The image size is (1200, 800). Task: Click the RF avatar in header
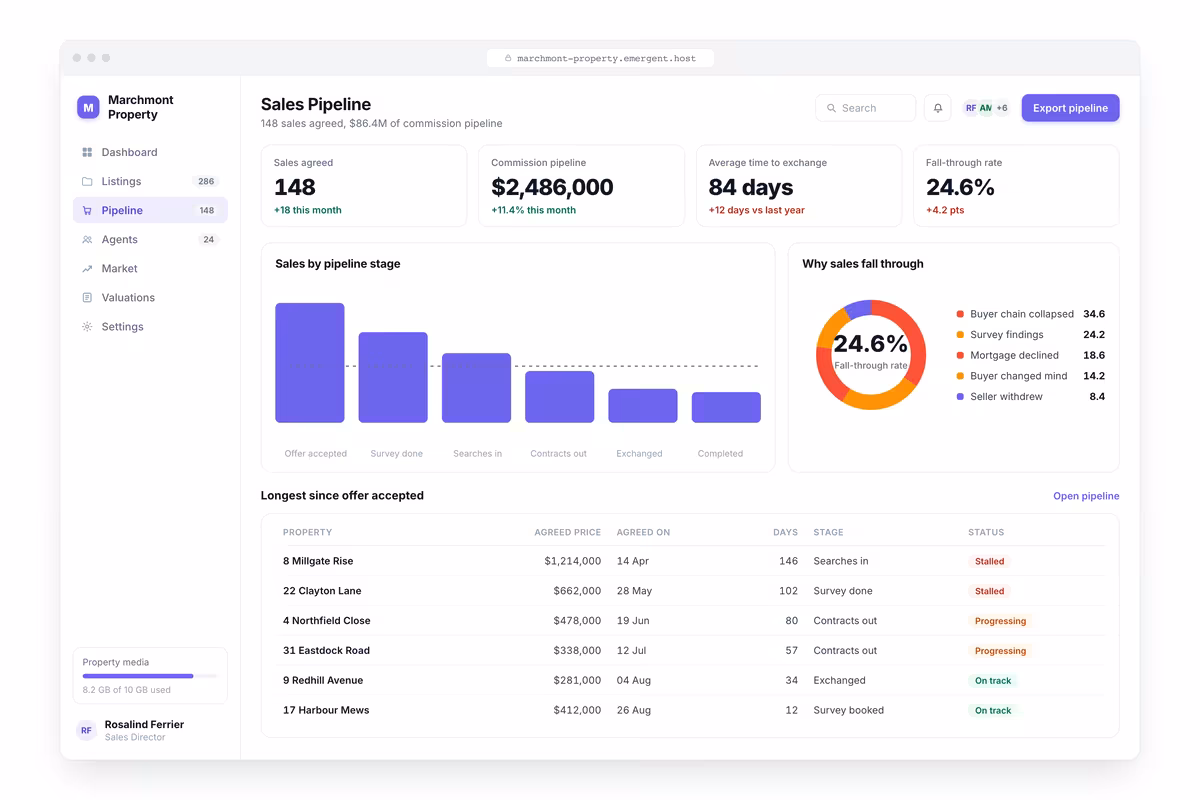(971, 108)
